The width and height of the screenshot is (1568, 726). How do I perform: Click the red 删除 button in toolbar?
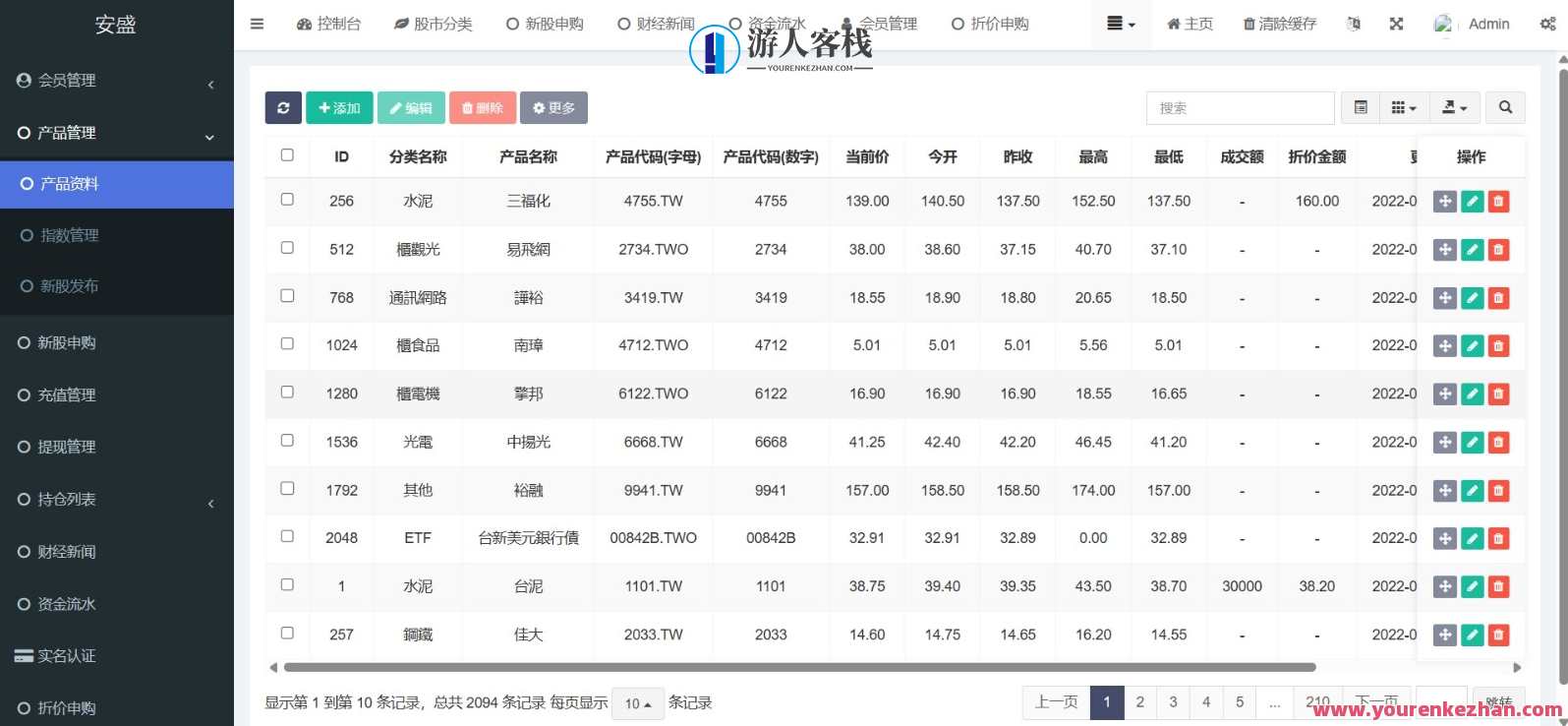coord(483,108)
